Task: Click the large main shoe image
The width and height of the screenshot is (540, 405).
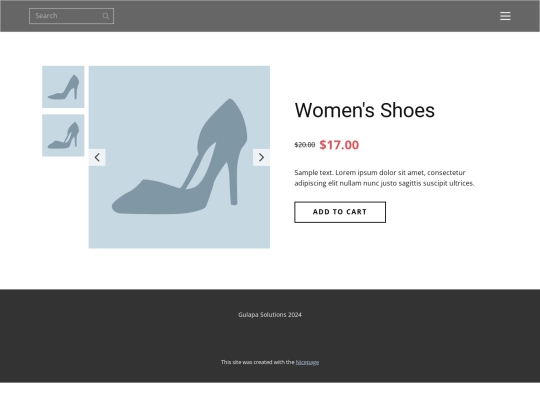Action: pyautogui.click(x=179, y=157)
